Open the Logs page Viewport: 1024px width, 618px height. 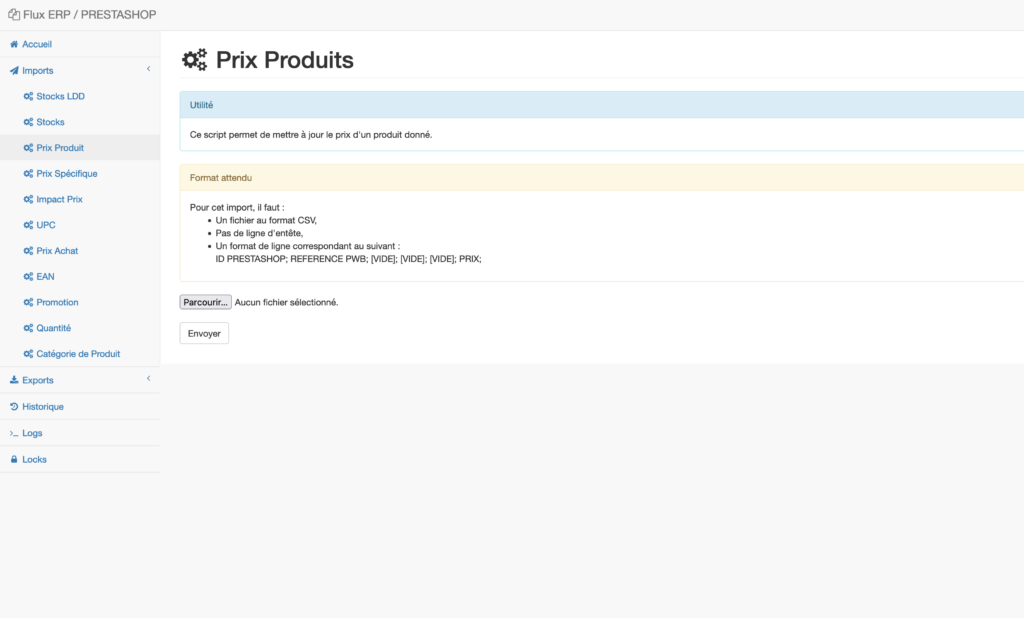[x=32, y=433]
